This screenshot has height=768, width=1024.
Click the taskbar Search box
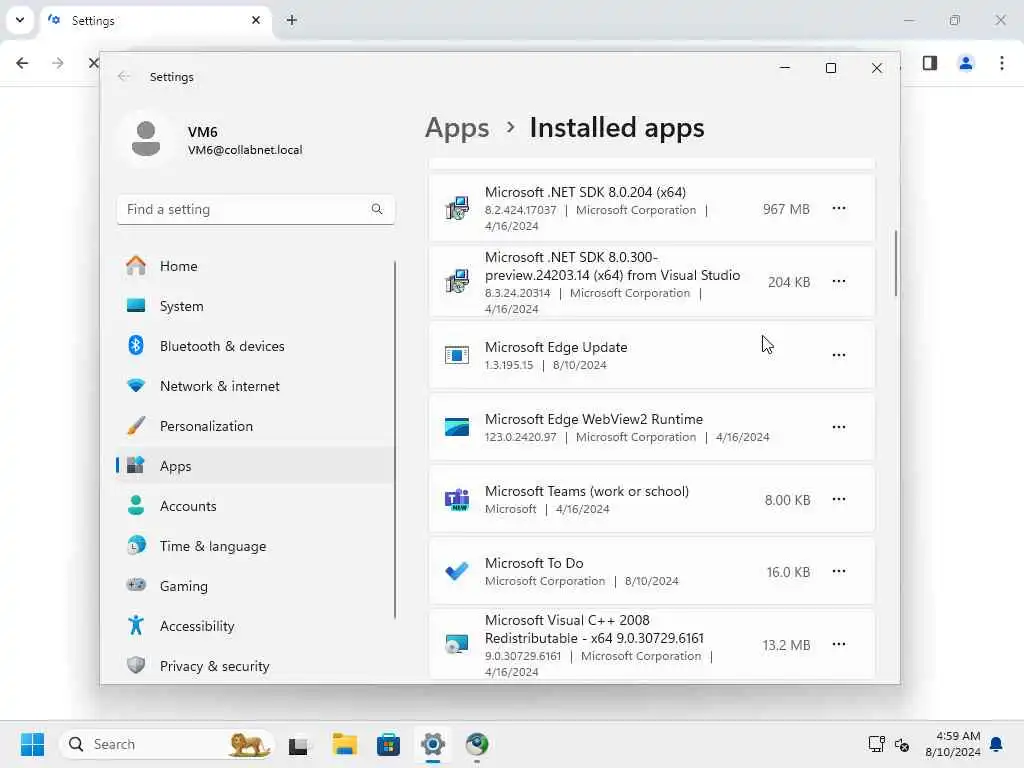pos(167,744)
